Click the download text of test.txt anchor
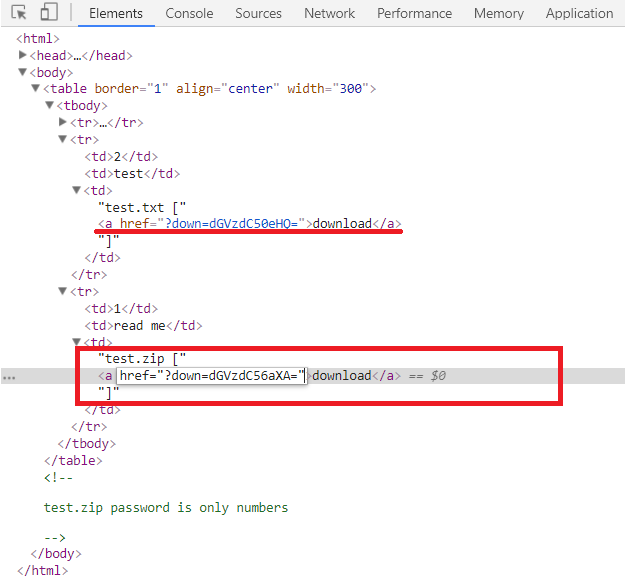This screenshot has width=625, height=577. pos(342,224)
